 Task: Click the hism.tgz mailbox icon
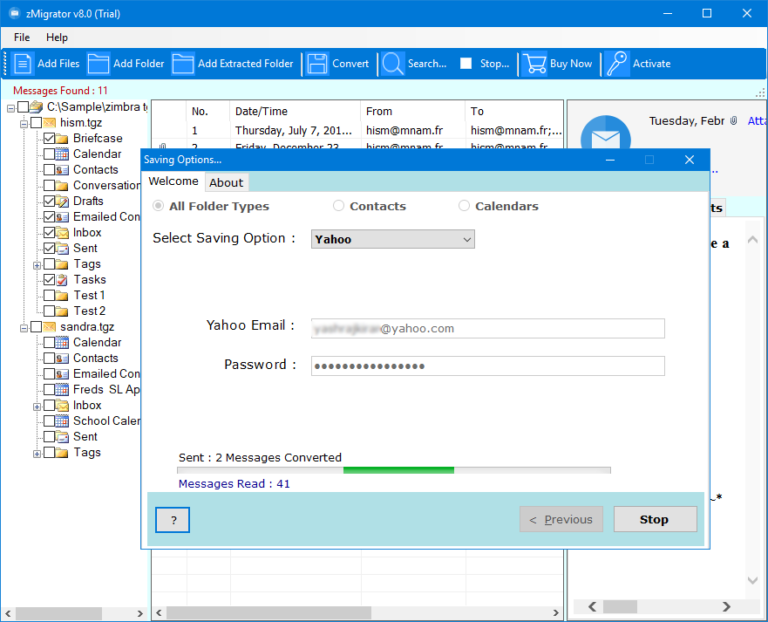[49, 122]
